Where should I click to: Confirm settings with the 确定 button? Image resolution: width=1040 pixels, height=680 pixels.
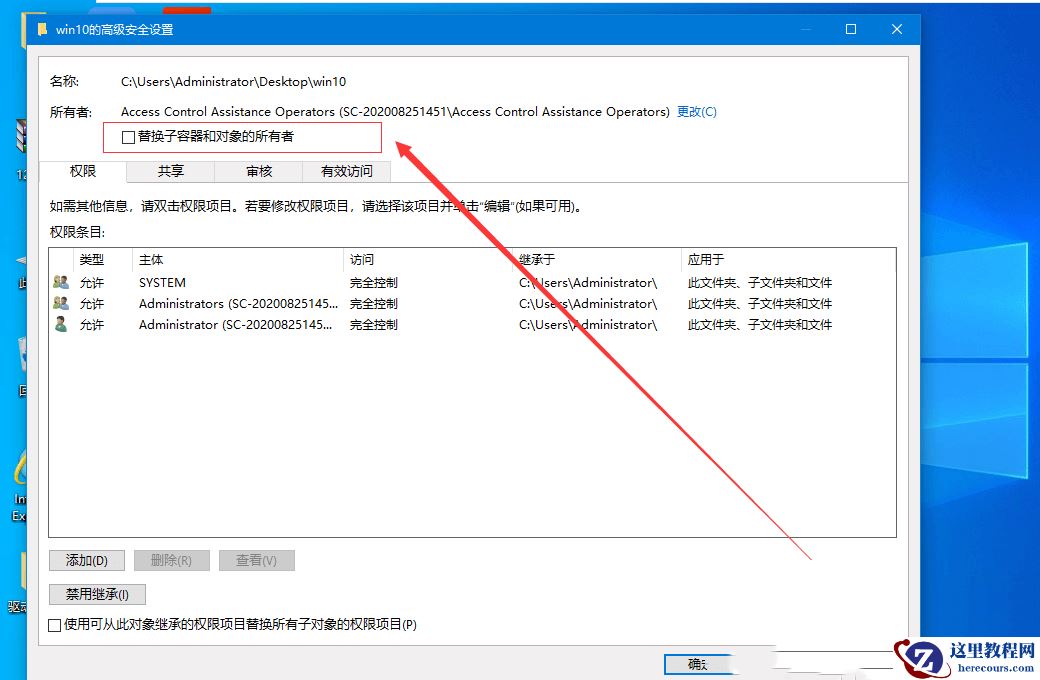pyautogui.click(x=698, y=663)
